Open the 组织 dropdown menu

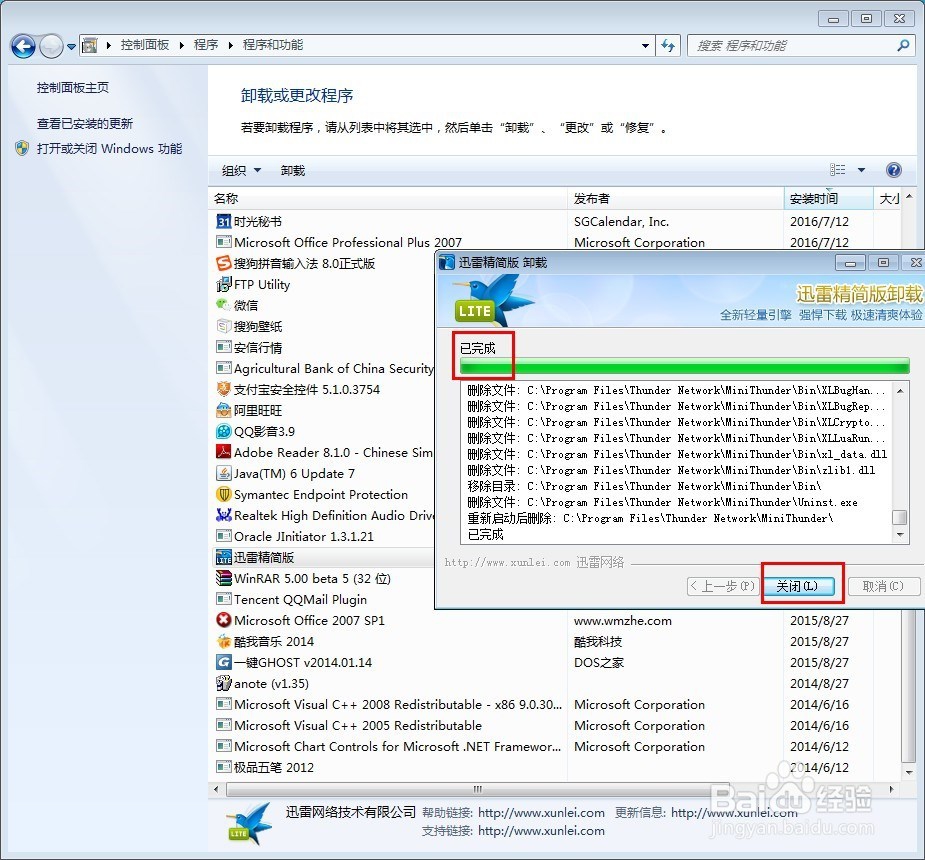point(240,170)
